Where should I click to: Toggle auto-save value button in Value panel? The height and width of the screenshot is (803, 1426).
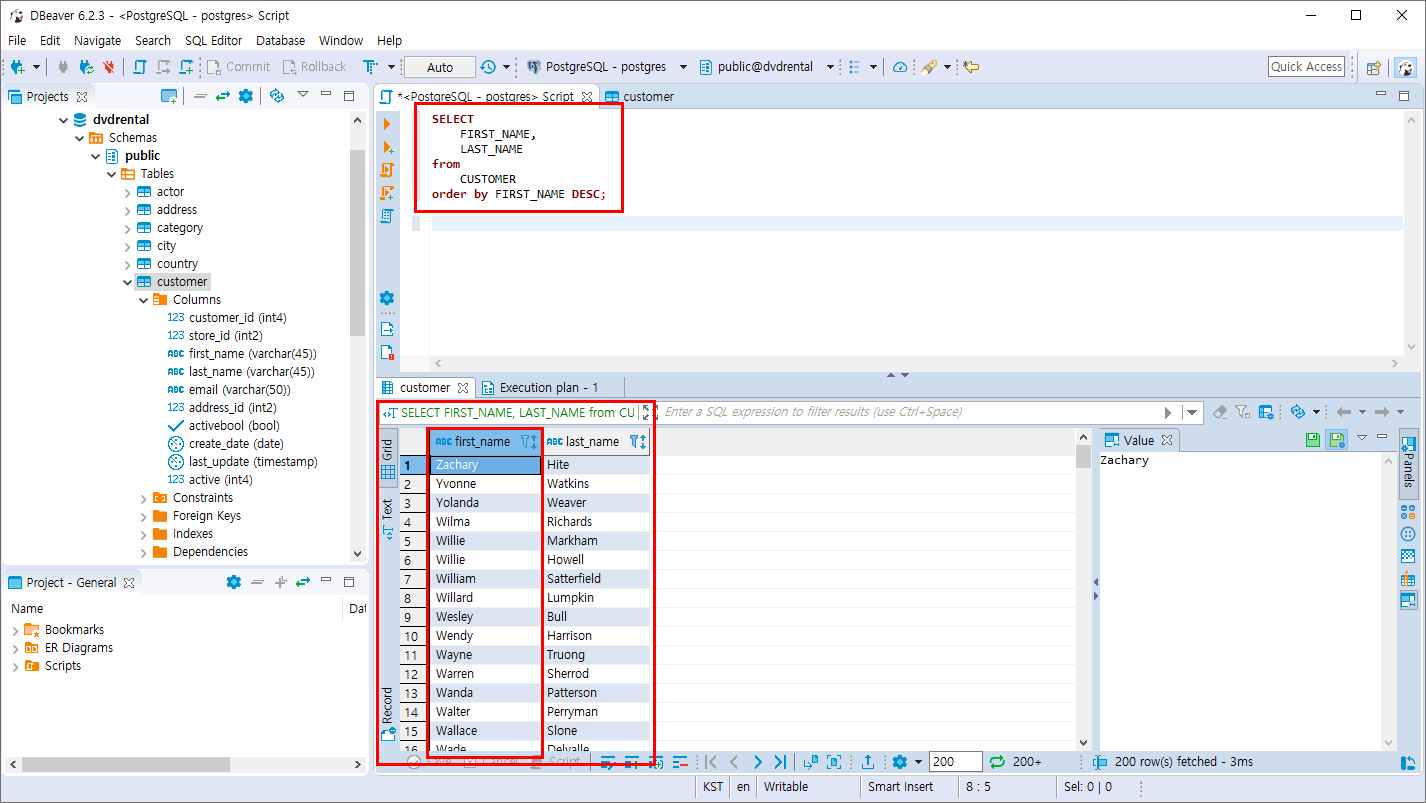[x=1335, y=440]
